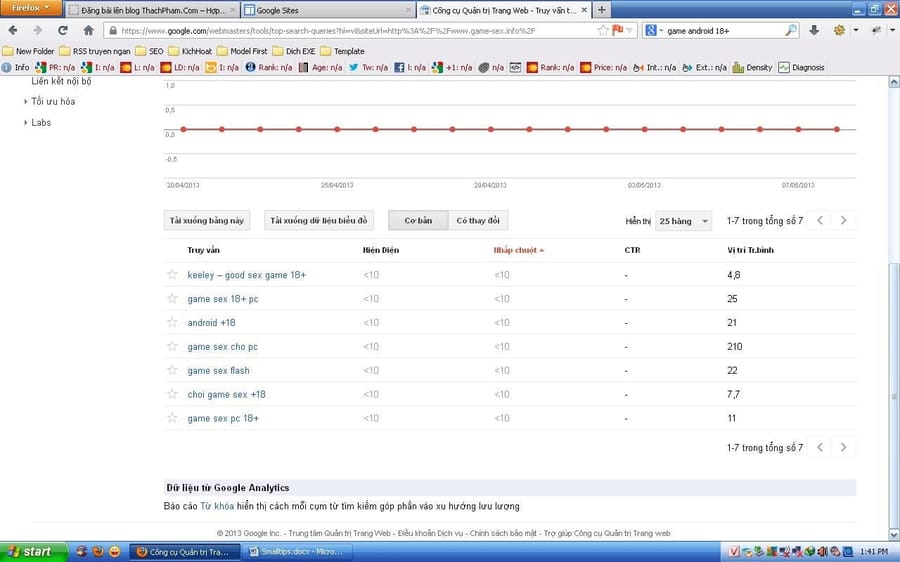The height and width of the screenshot is (562, 900).
Task: Click the 'Hiện Diện' column header
Action: 381,250
